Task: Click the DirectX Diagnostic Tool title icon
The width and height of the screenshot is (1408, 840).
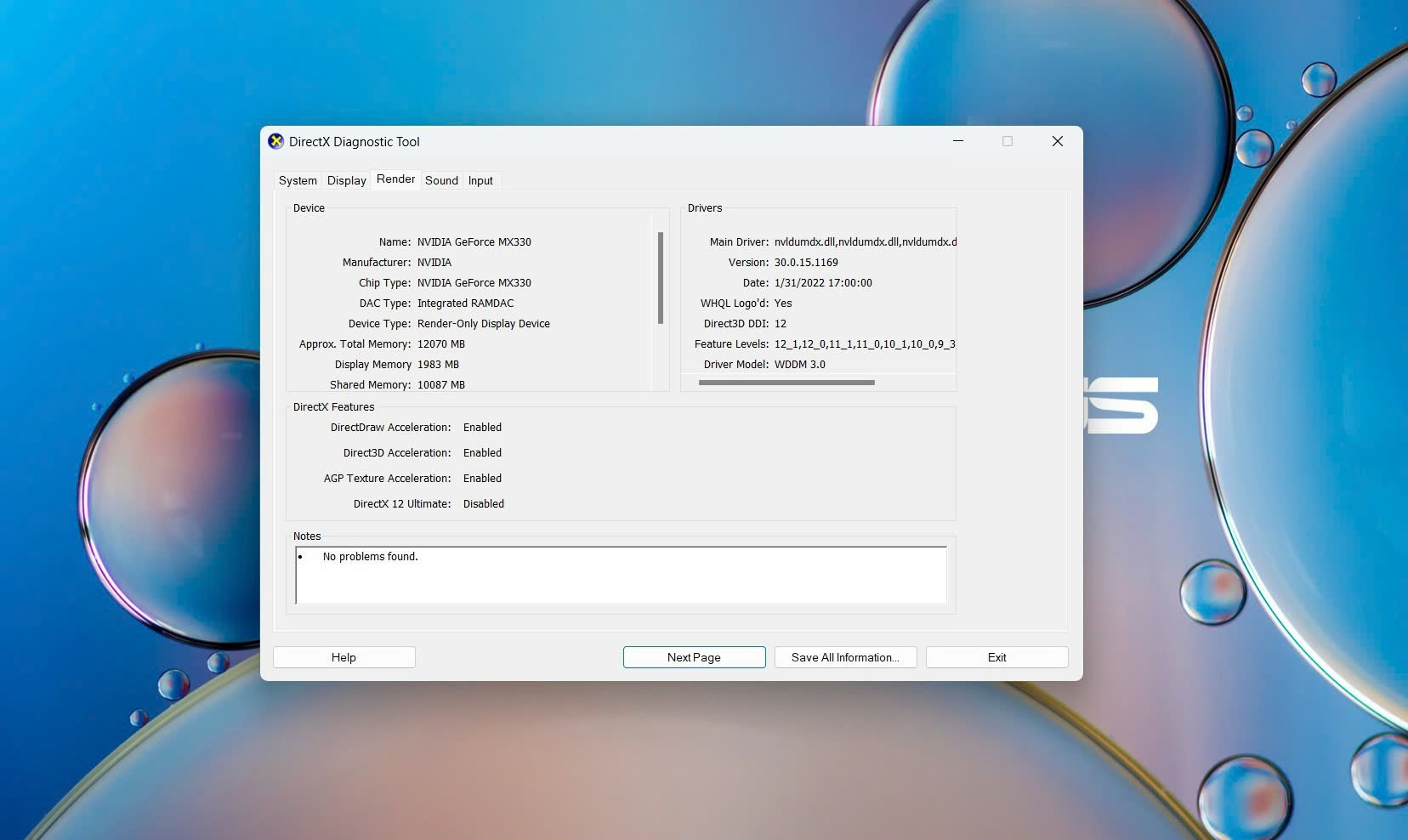Action: click(x=275, y=141)
